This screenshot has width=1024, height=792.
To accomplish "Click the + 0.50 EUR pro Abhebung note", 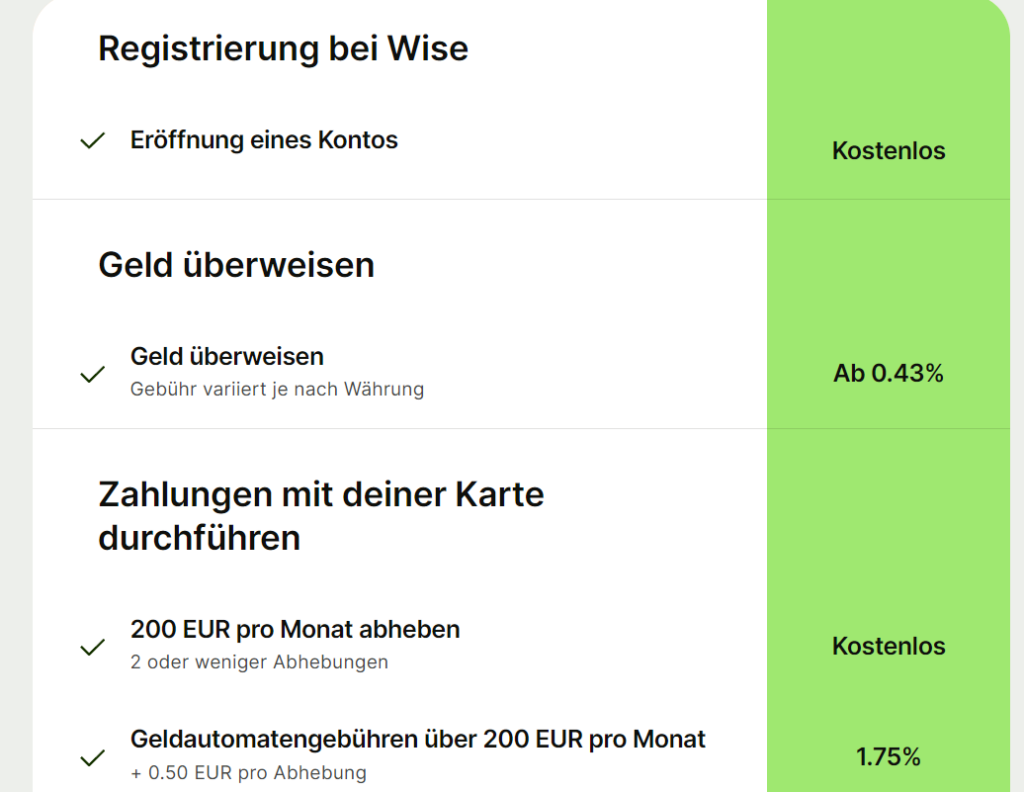I will click(x=248, y=772).
